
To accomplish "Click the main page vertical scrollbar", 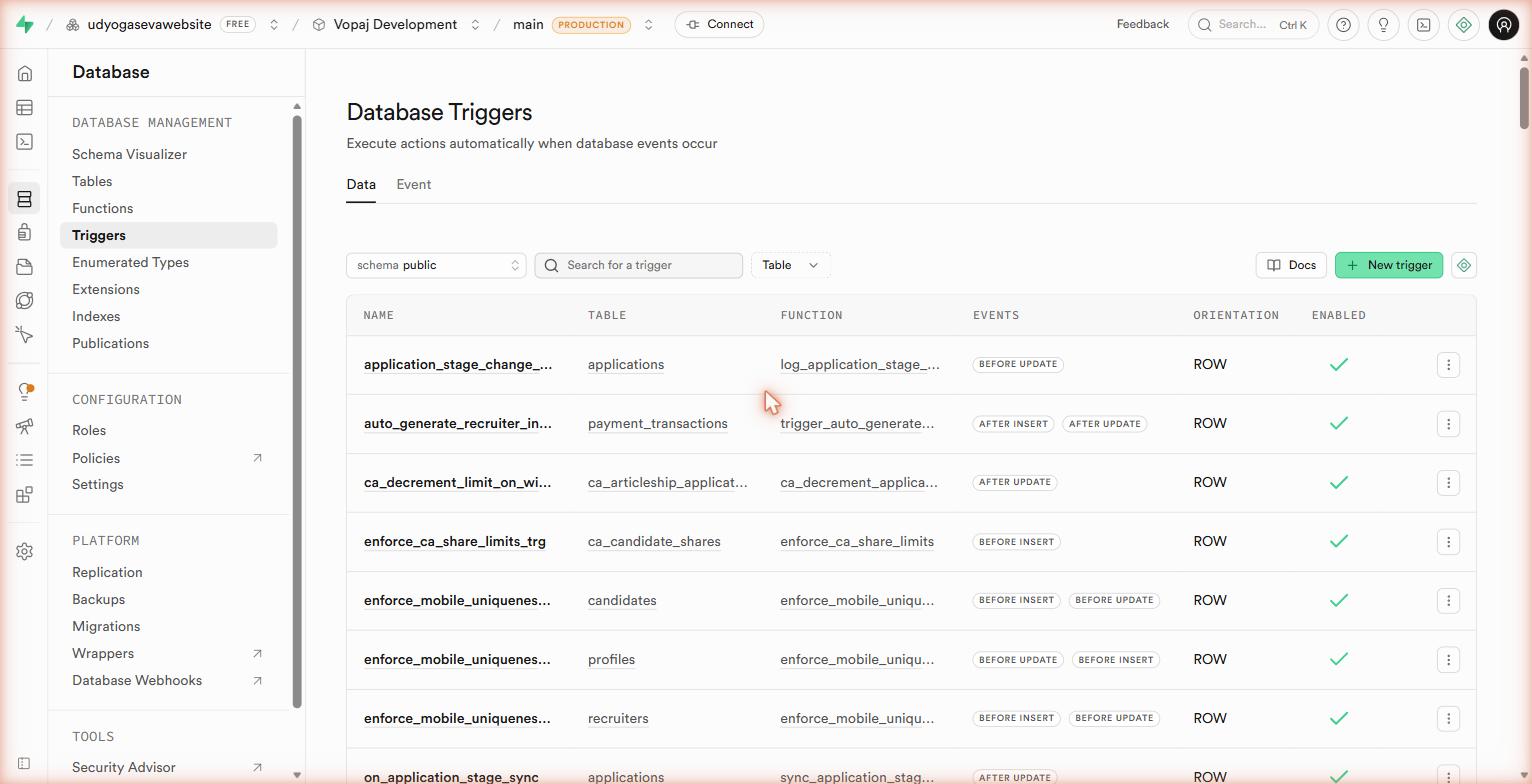I will (1524, 97).
